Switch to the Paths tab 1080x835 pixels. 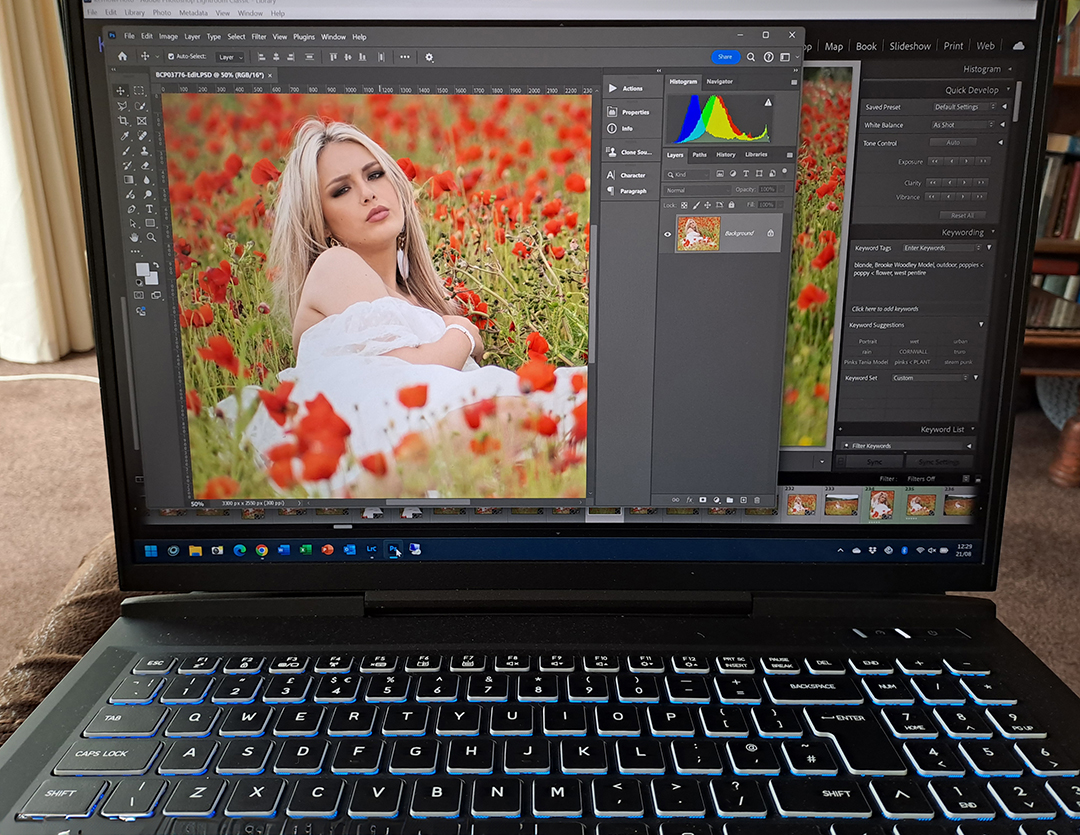pyautogui.click(x=699, y=155)
